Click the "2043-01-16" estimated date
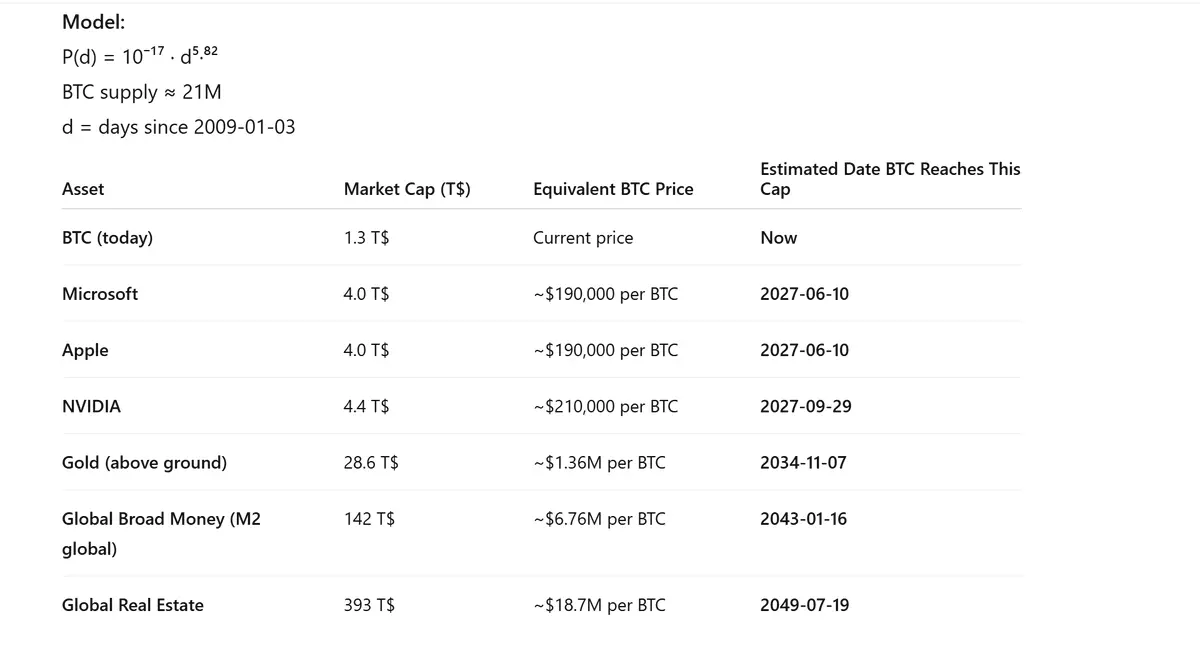The height and width of the screenshot is (661, 1200). pos(803,519)
